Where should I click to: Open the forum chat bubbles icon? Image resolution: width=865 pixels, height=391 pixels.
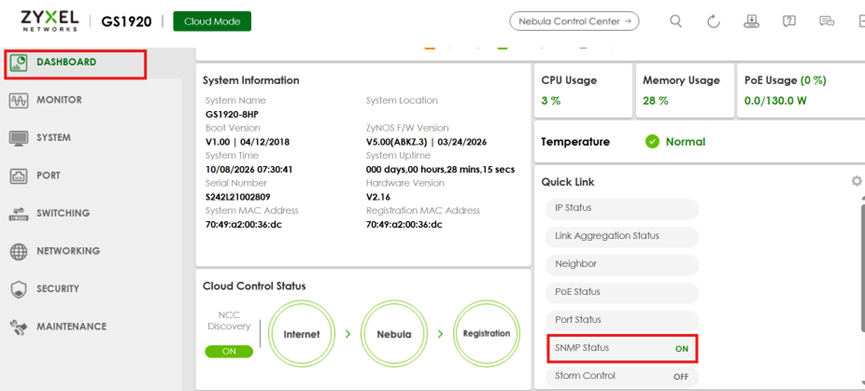826,22
